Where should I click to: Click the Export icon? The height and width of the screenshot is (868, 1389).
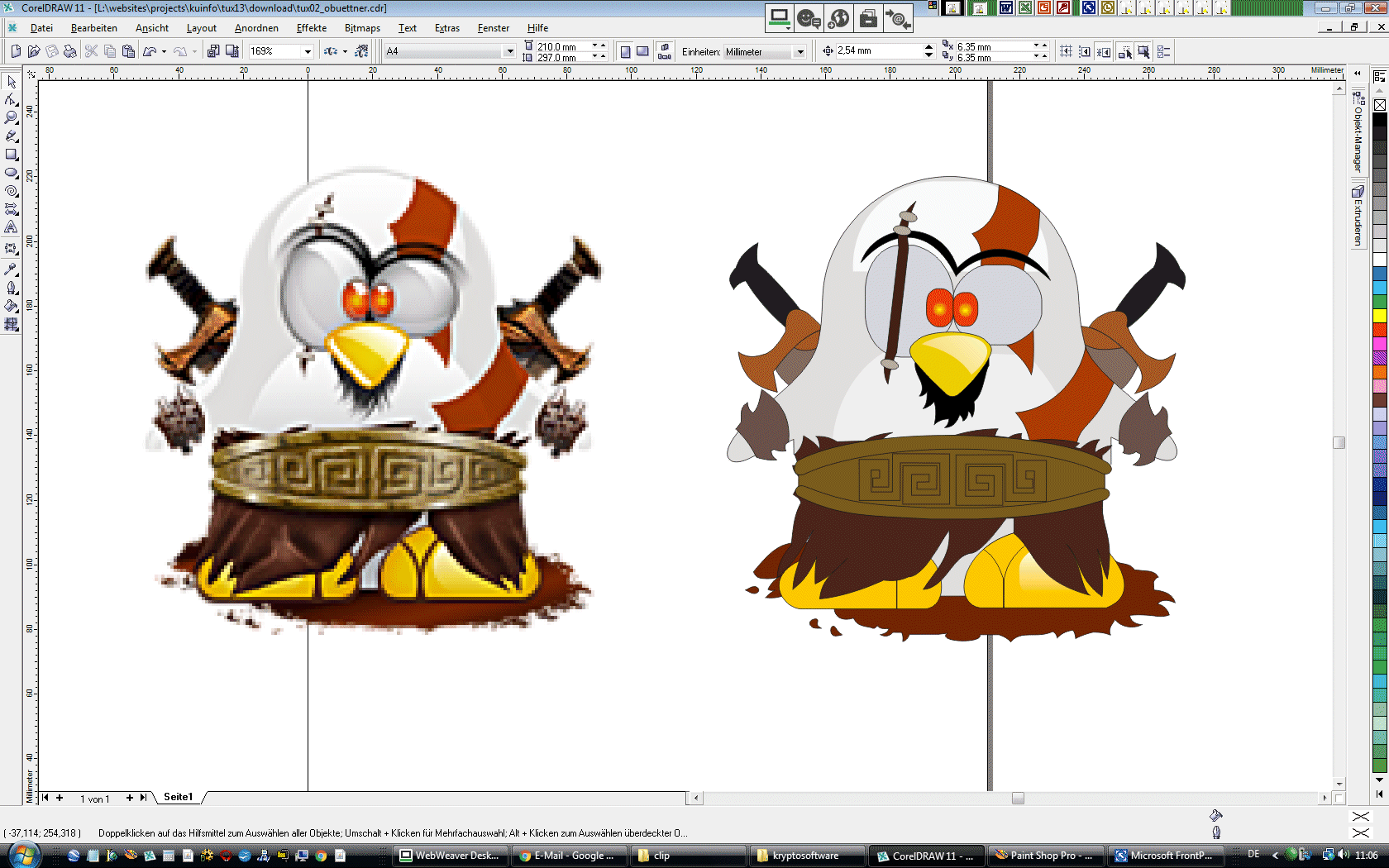coord(231,51)
